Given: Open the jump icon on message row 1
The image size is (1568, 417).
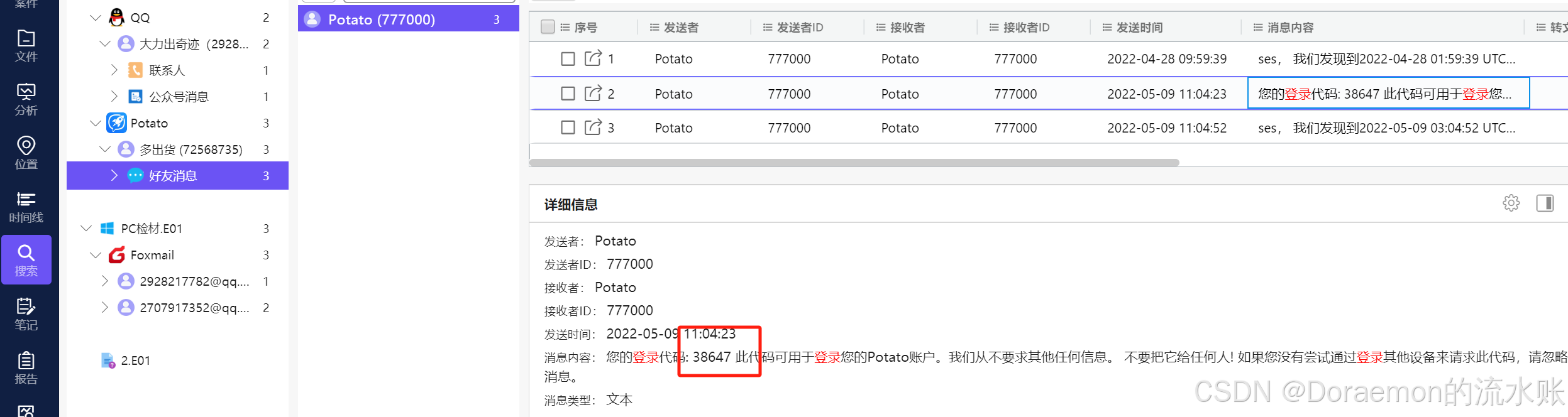Looking at the screenshot, I should 593,58.
